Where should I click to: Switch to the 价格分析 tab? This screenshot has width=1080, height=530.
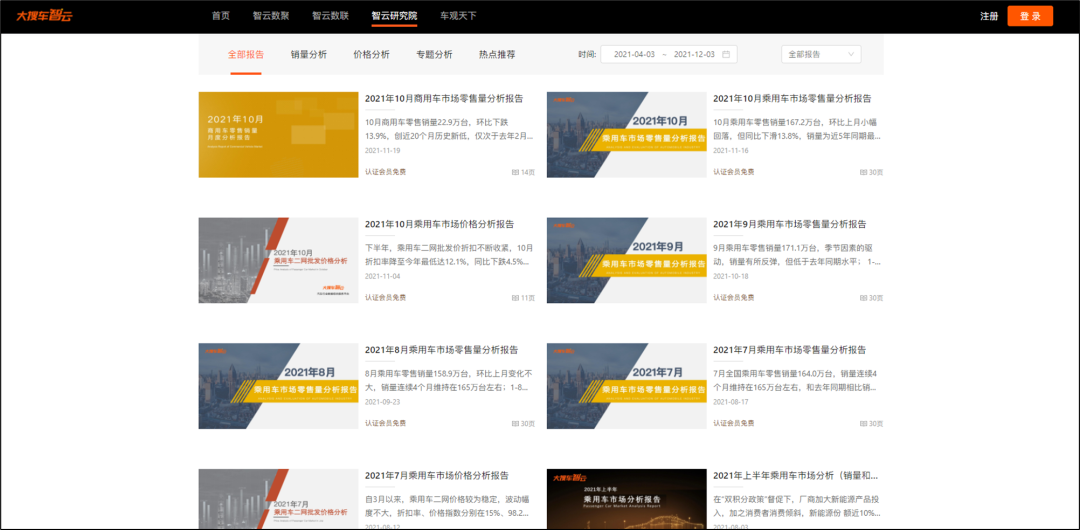coord(371,54)
